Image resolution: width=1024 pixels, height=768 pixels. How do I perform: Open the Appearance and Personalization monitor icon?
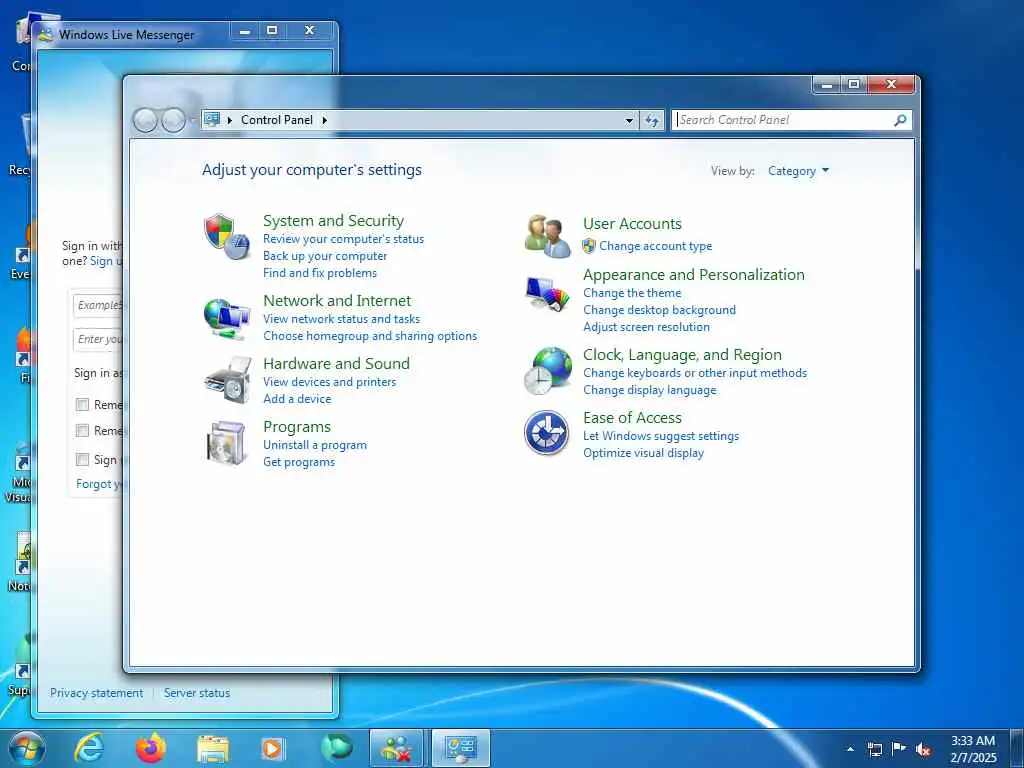click(547, 295)
